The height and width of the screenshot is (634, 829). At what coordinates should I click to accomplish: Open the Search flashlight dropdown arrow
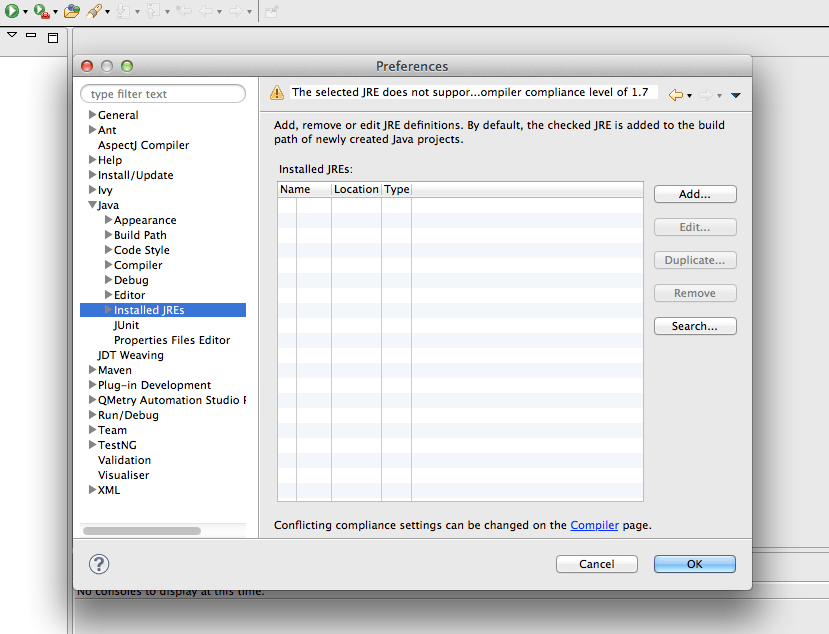tap(107, 12)
